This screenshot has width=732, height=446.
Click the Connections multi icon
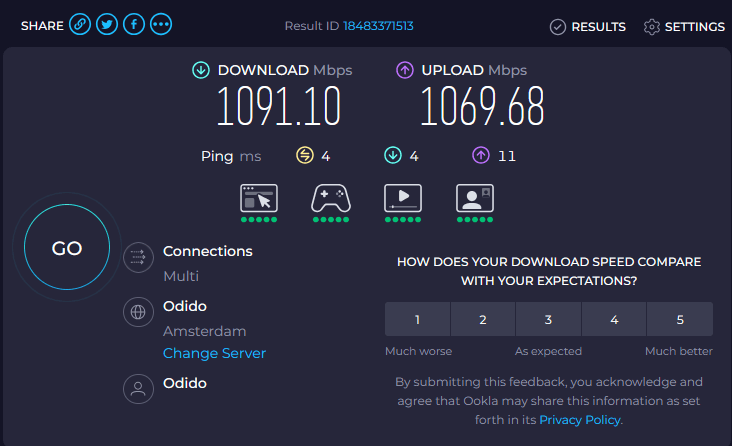pos(136,259)
